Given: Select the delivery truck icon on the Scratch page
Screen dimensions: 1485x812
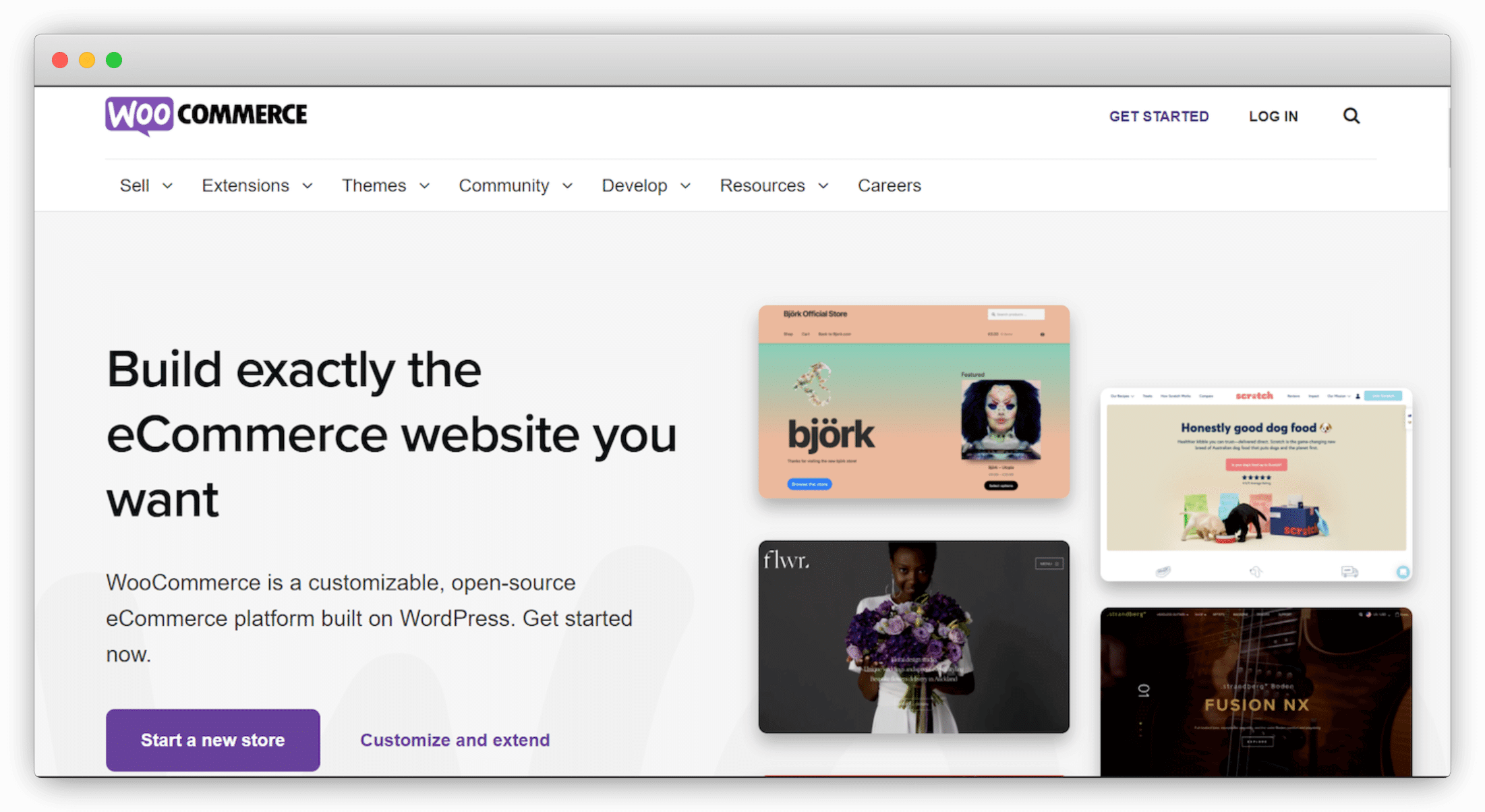Looking at the screenshot, I should pyautogui.click(x=1349, y=571).
